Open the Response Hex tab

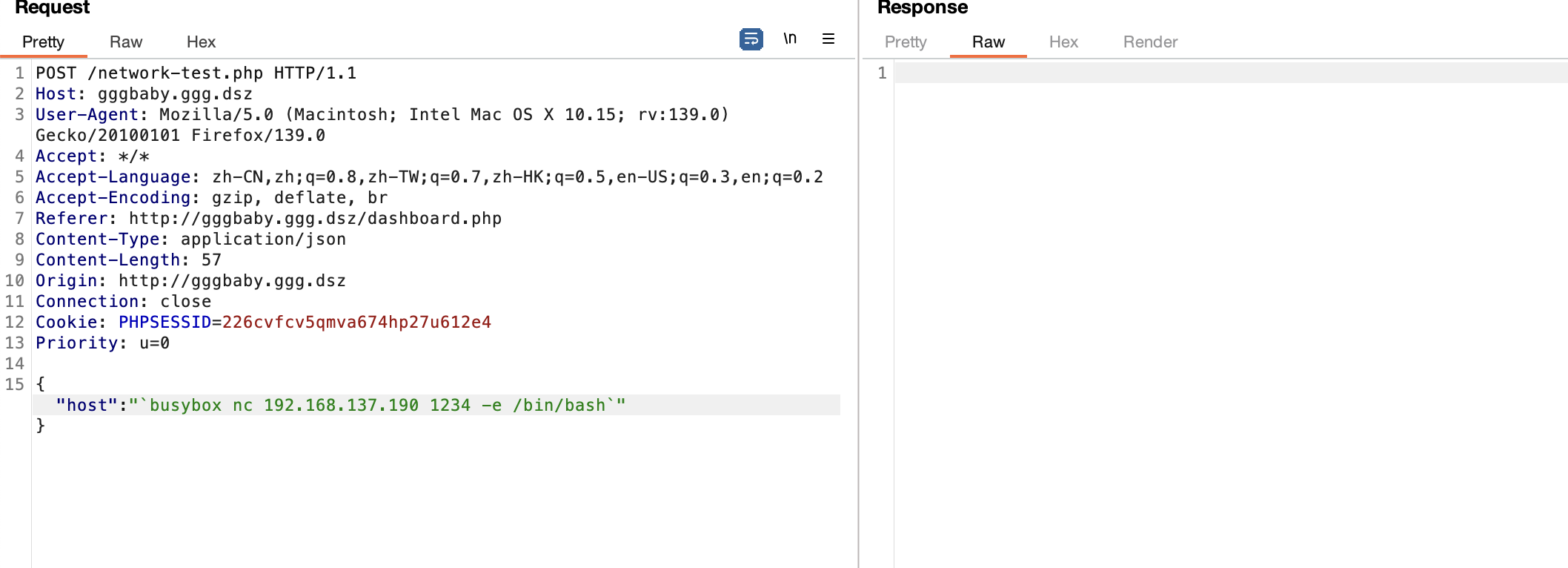[1063, 42]
